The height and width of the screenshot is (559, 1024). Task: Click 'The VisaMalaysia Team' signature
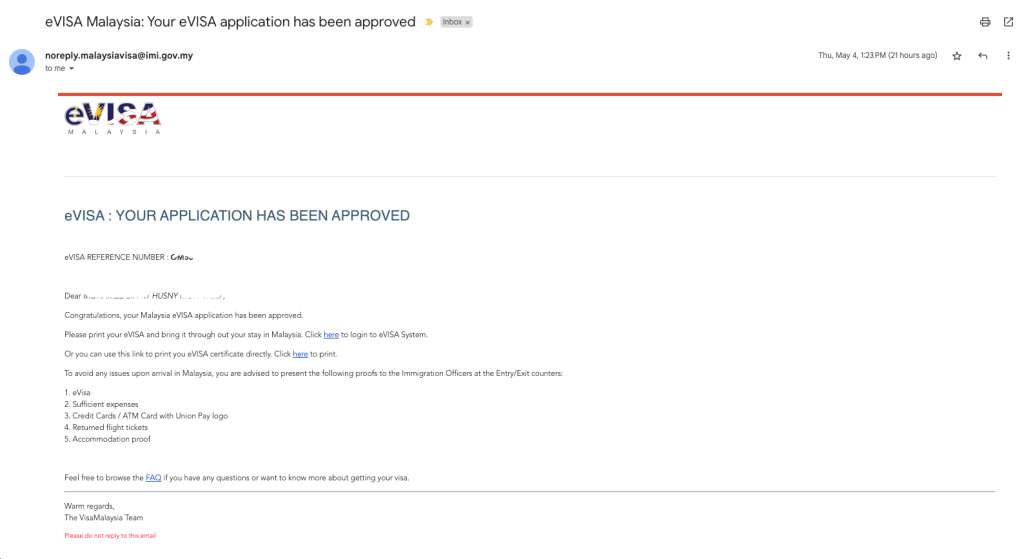point(104,518)
